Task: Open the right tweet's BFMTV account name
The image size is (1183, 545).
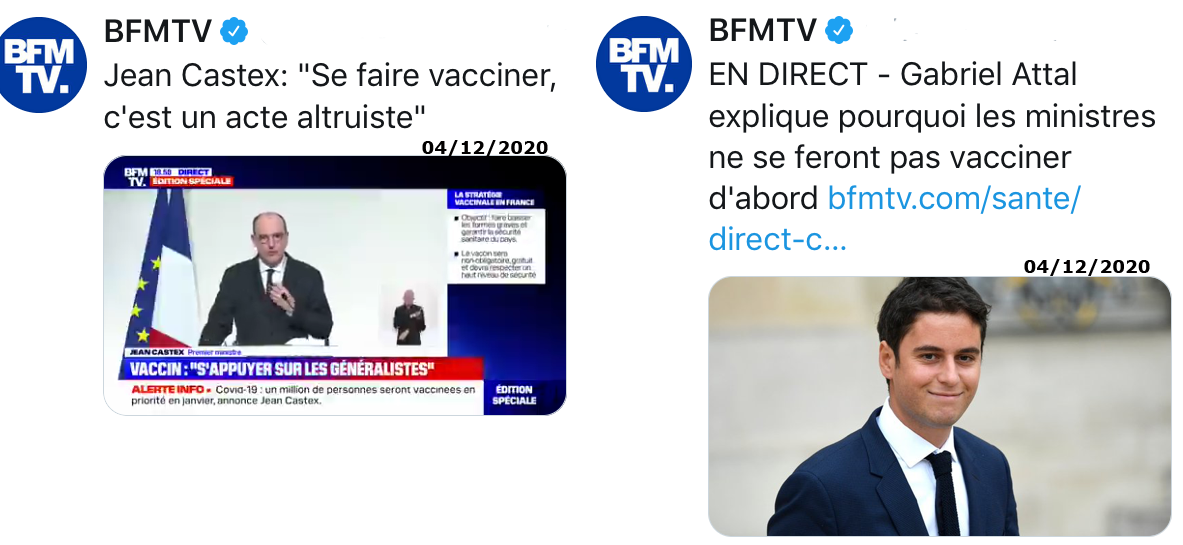Action: [762, 31]
